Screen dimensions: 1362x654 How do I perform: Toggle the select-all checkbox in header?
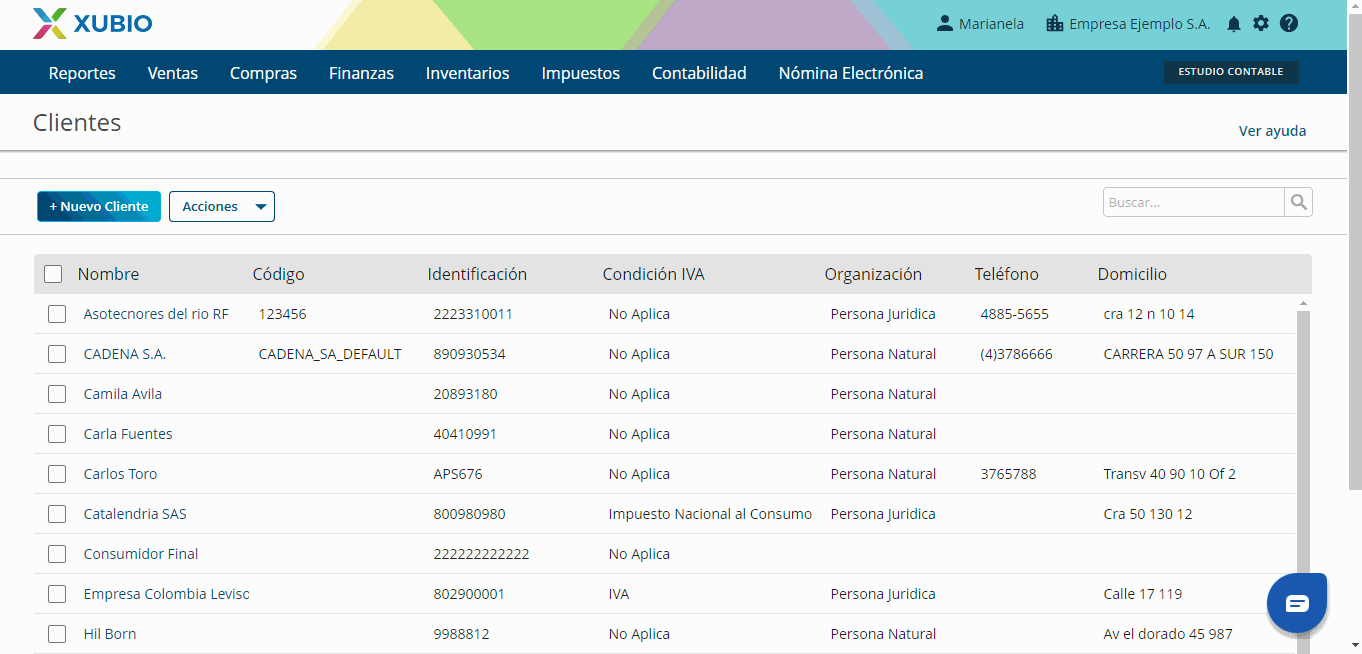pos(53,274)
